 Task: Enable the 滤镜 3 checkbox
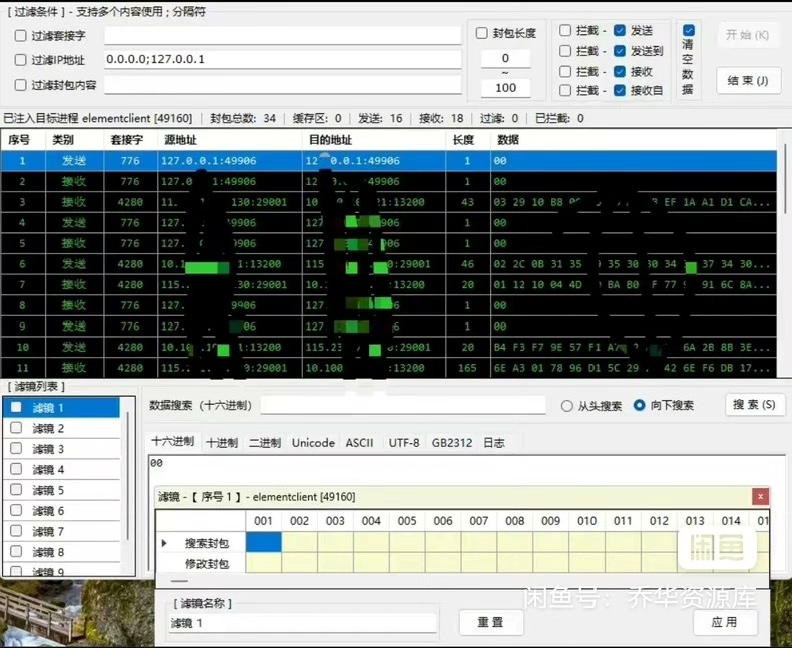[x=16, y=448]
